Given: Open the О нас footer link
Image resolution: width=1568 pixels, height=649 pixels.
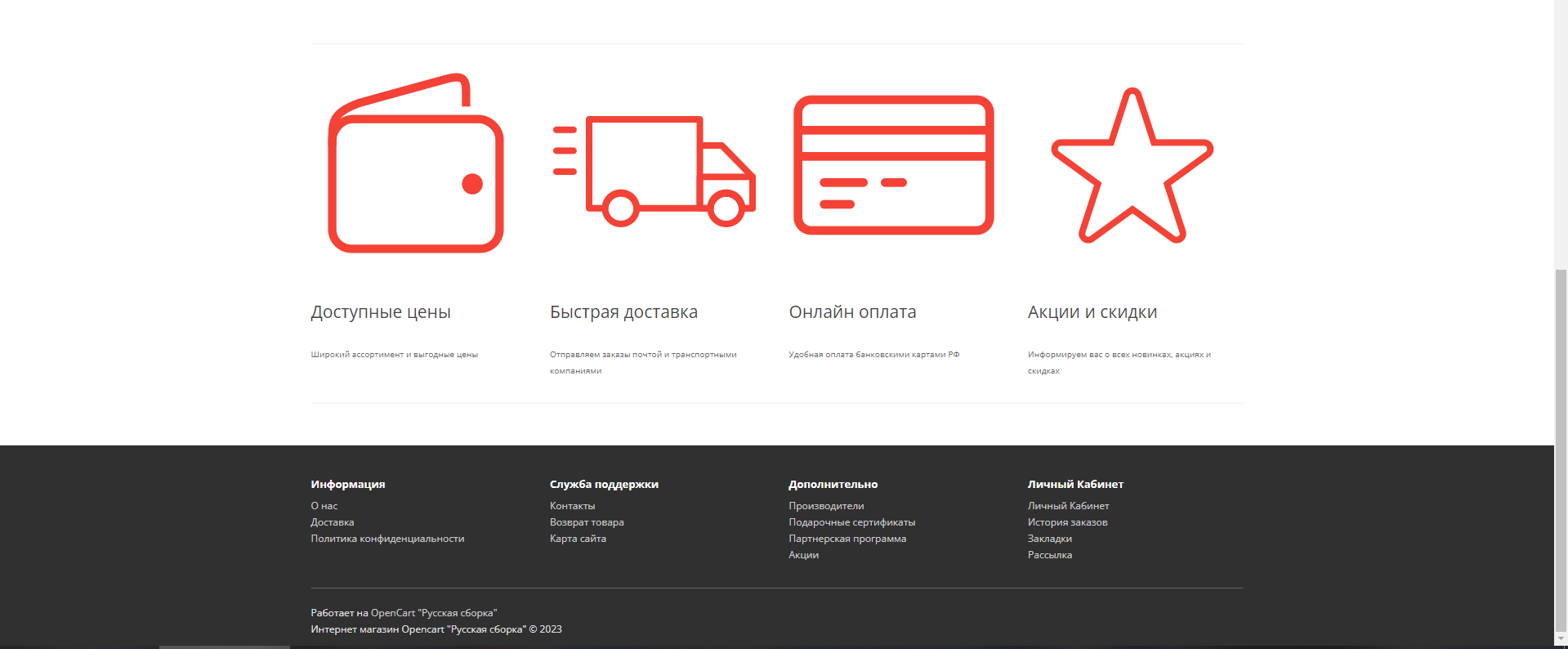Looking at the screenshot, I should (324, 506).
